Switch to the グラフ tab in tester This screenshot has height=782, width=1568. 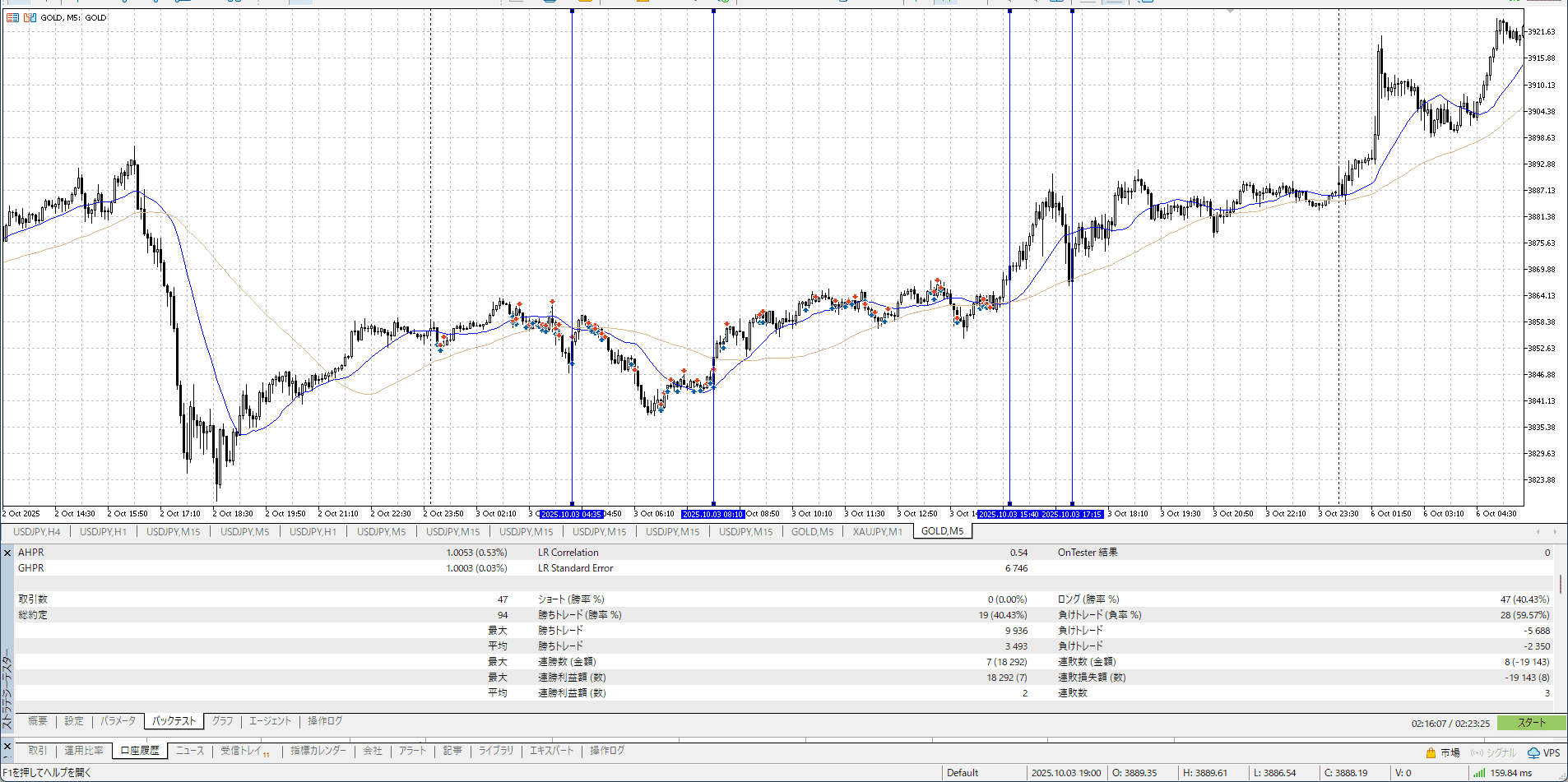[222, 721]
